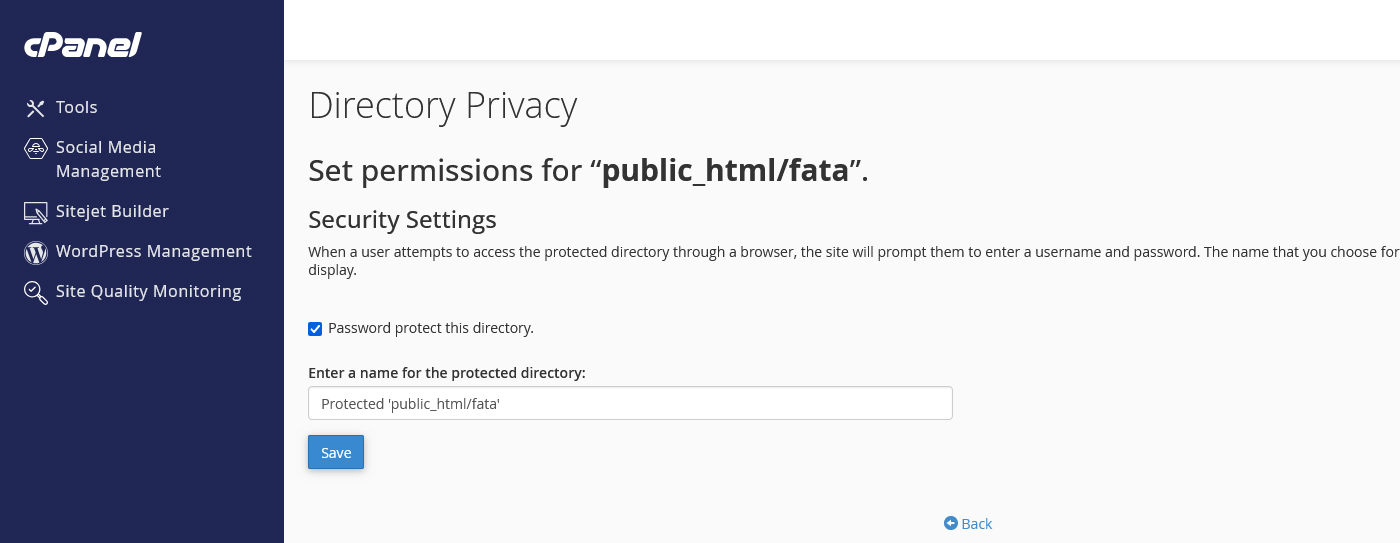Open the Tools menu label
The width and height of the screenshot is (1400, 543).
(x=77, y=107)
